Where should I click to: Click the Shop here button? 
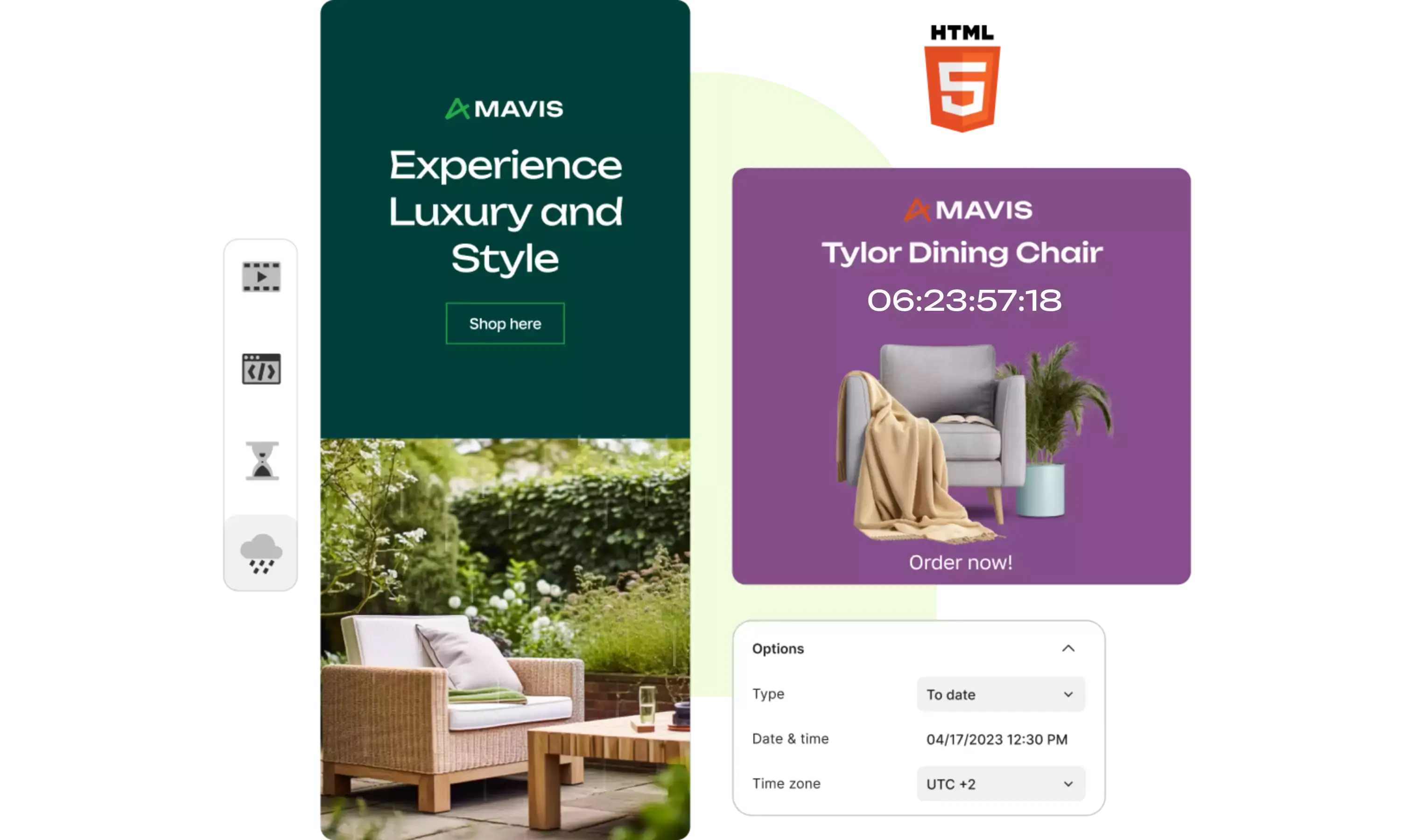(x=504, y=323)
